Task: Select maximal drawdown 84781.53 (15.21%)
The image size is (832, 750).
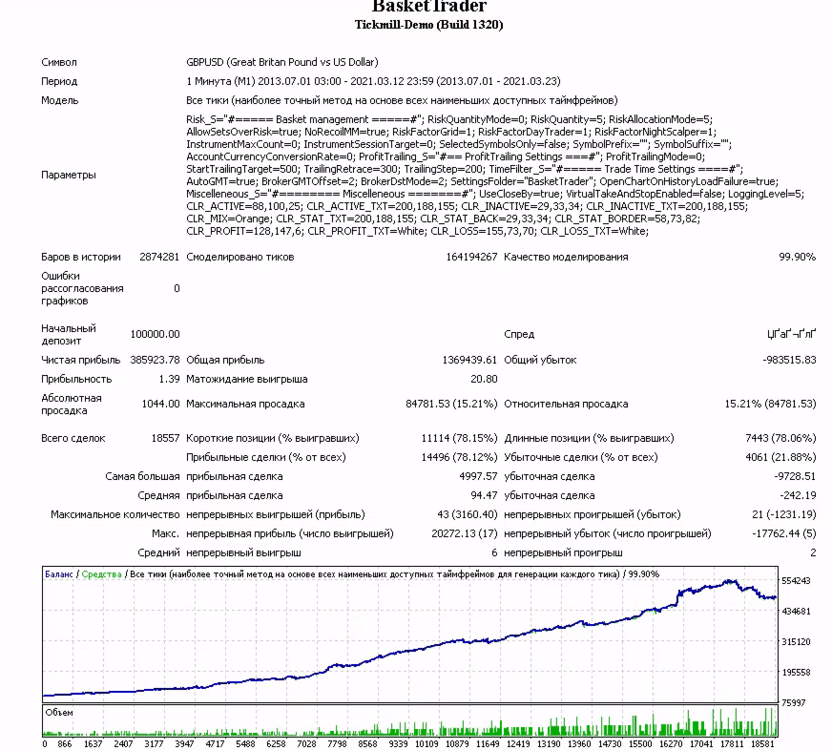Action: (452, 404)
